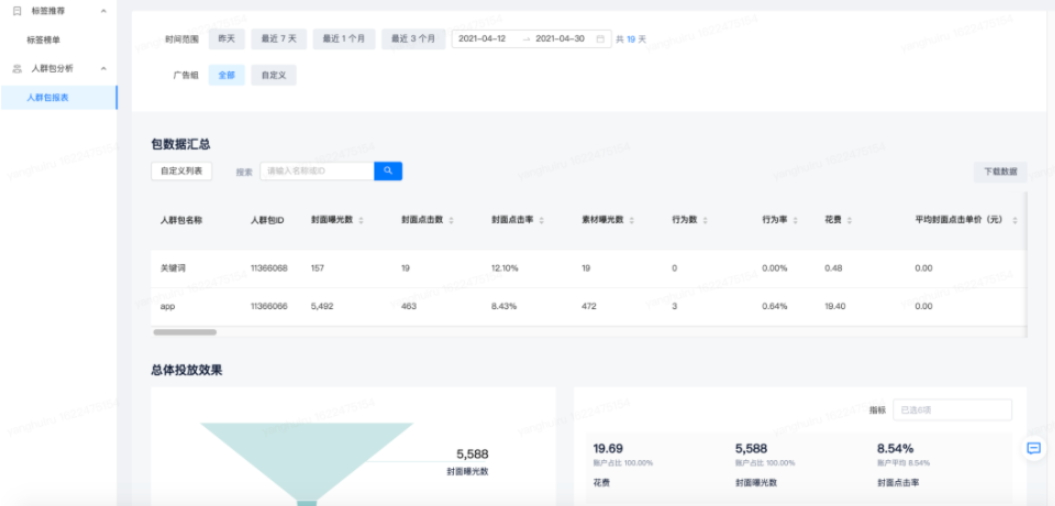This screenshot has height=506, width=1055.
Task: Sort by 行为数 column arrows
Action: pyautogui.click(x=706, y=220)
